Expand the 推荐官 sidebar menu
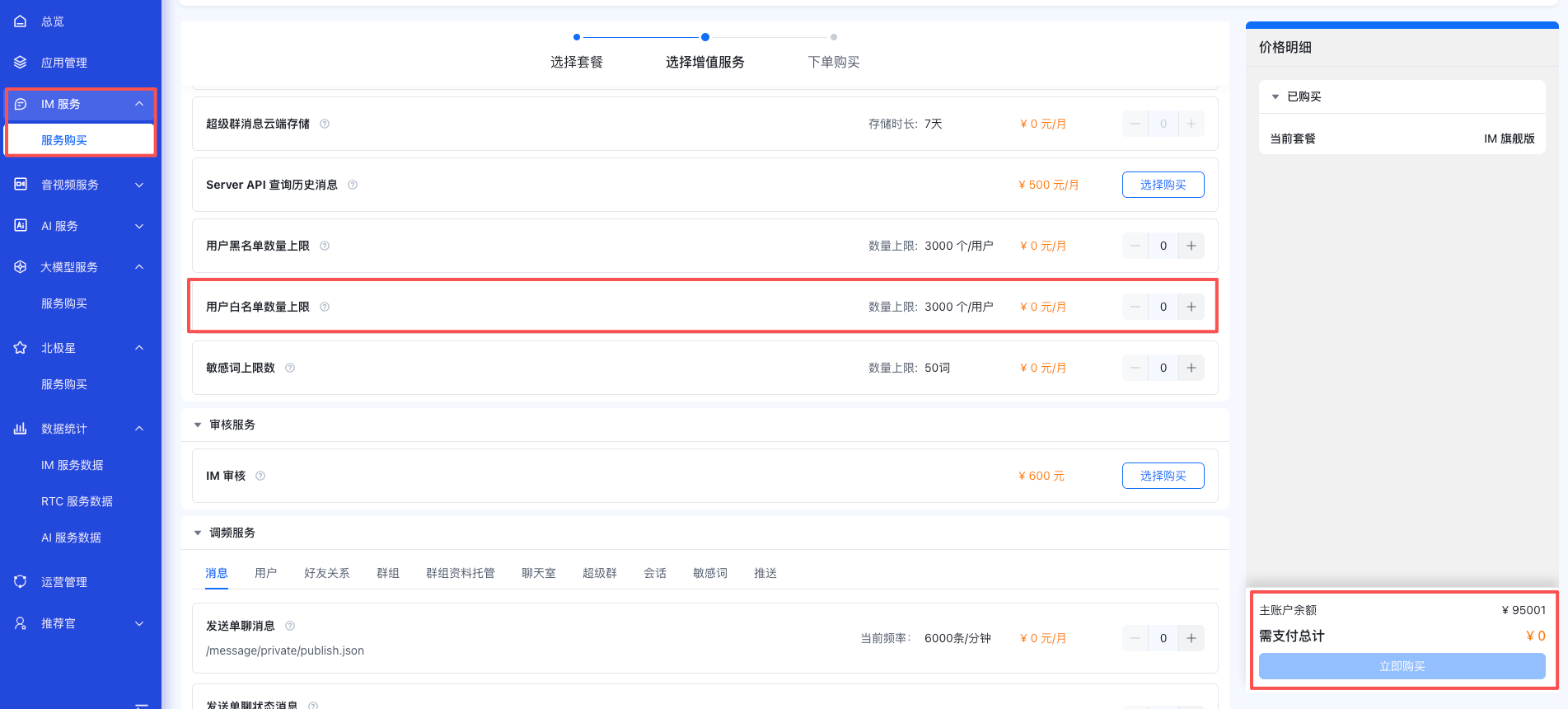This screenshot has width=1568, height=709. point(139,623)
